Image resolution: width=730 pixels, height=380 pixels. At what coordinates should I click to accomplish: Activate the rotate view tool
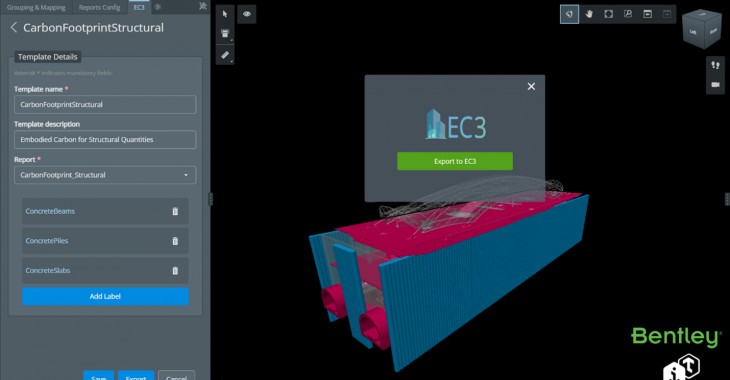click(x=569, y=14)
